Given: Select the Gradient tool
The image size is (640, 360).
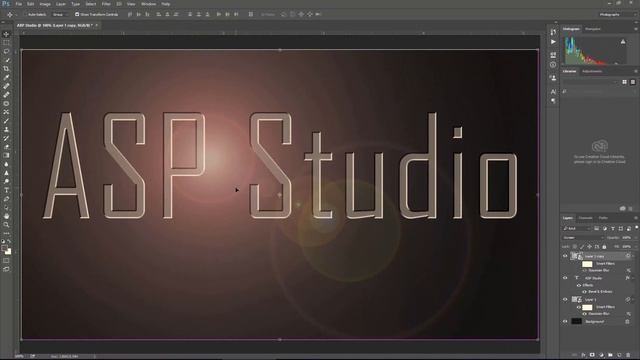Looking at the screenshot, I should (6, 156).
